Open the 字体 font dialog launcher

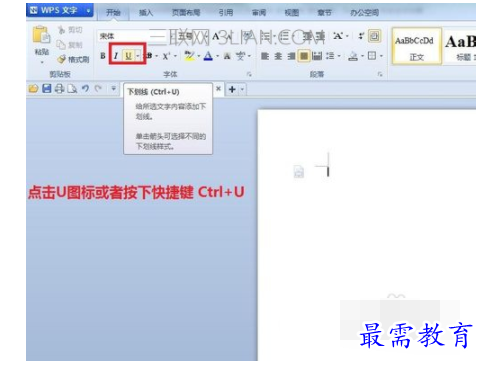tap(249, 74)
